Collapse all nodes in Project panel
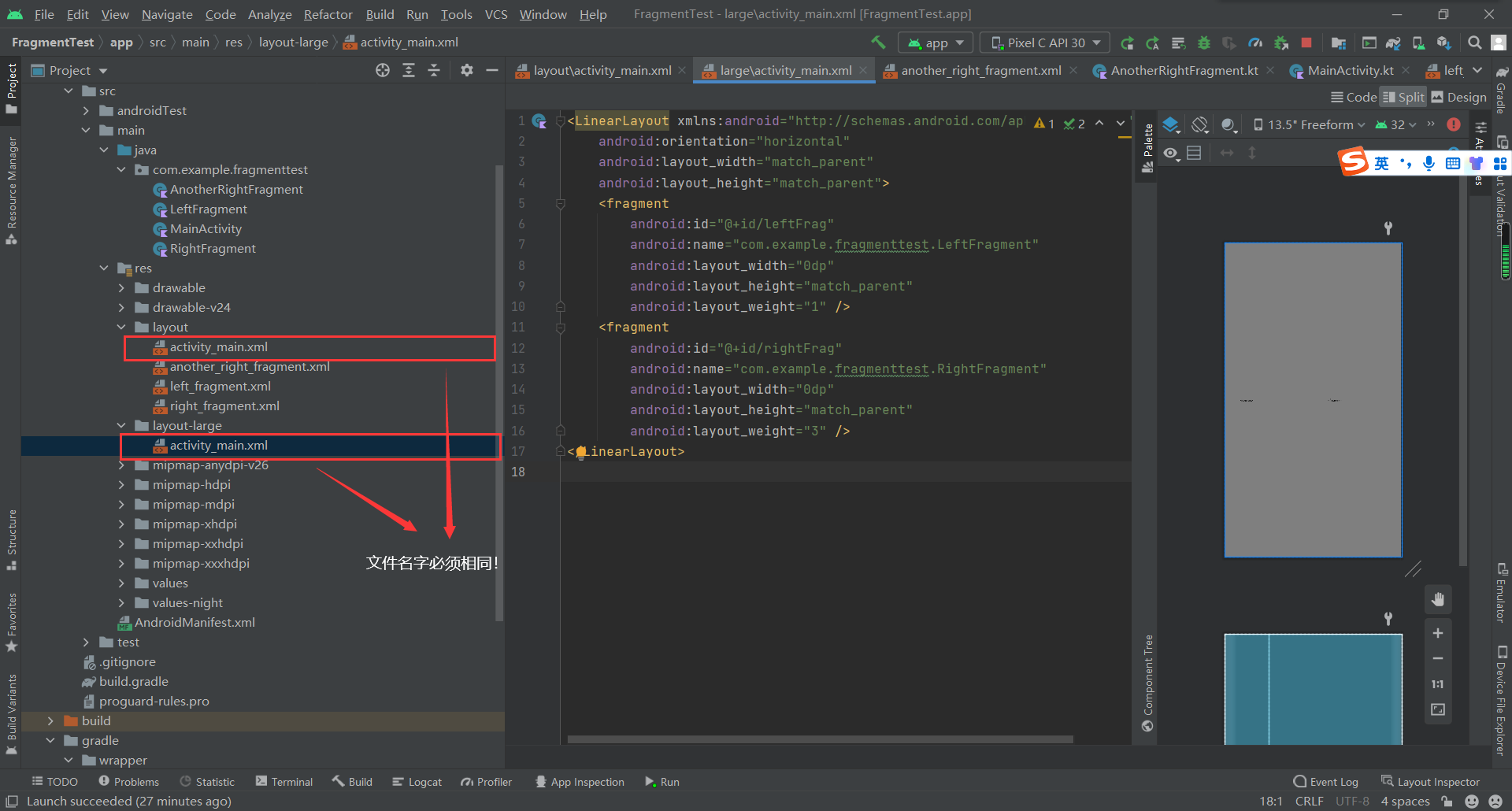 [434, 70]
